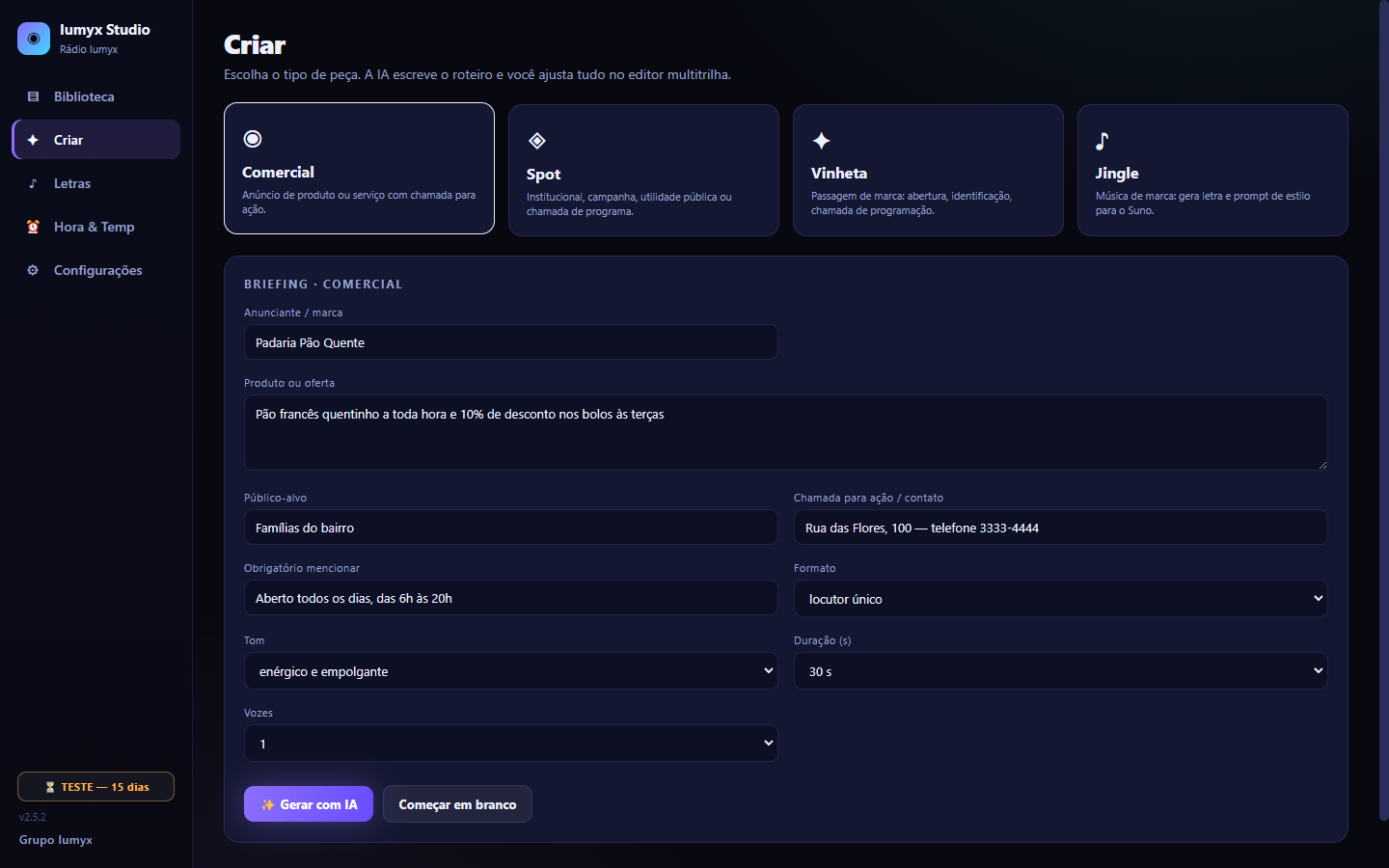The height and width of the screenshot is (868, 1389).
Task: Click the Letras music note icon
Action: (x=33, y=183)
